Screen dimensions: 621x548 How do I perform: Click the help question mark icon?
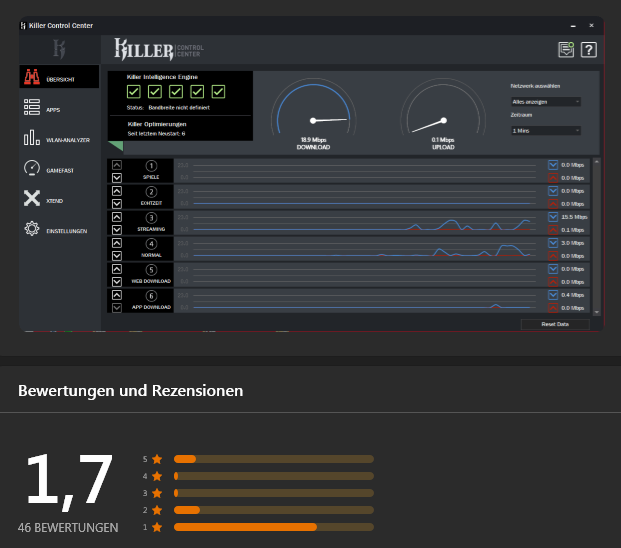[x=589, y=50]
